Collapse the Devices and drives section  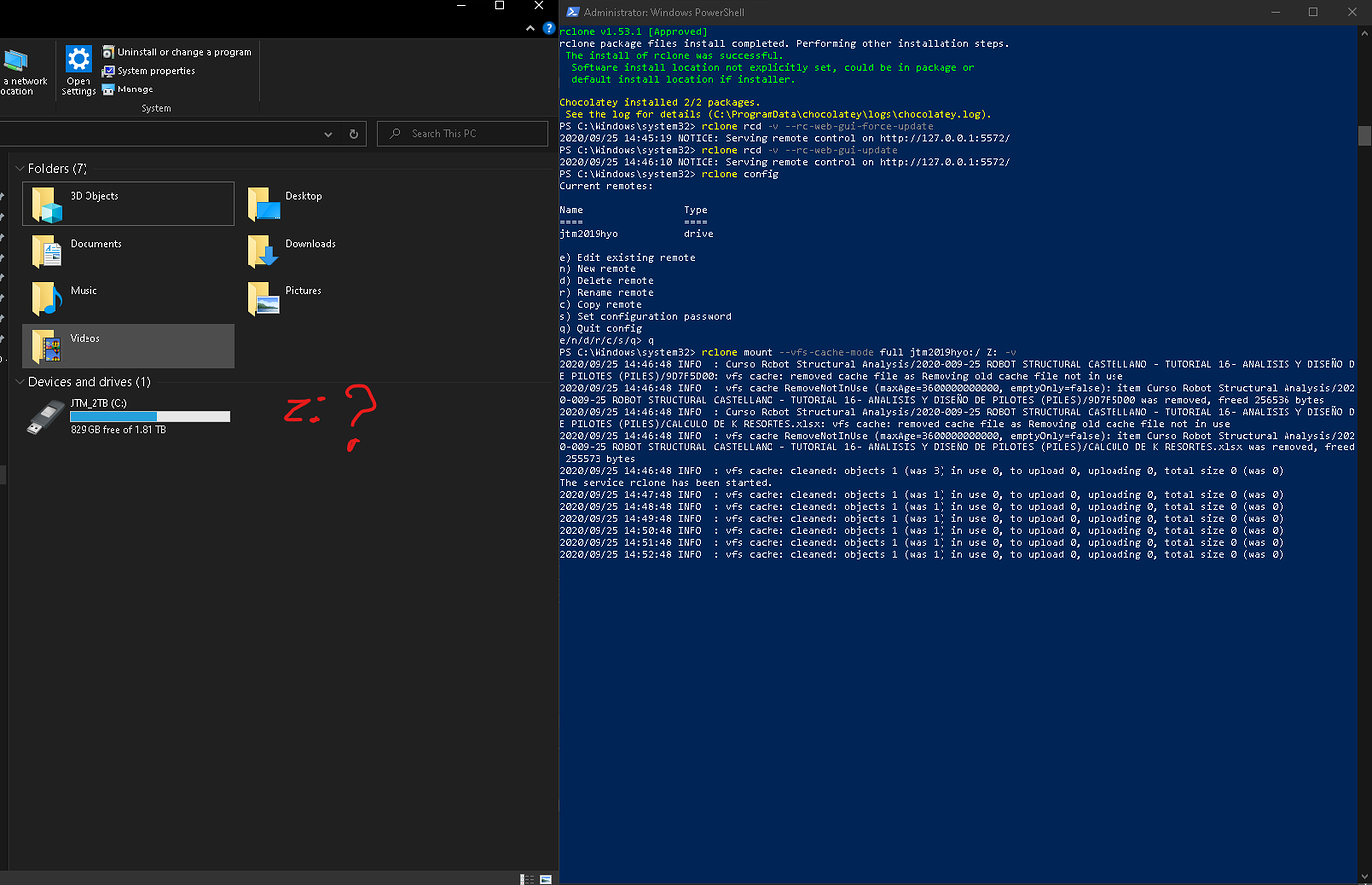coord(19,381)
